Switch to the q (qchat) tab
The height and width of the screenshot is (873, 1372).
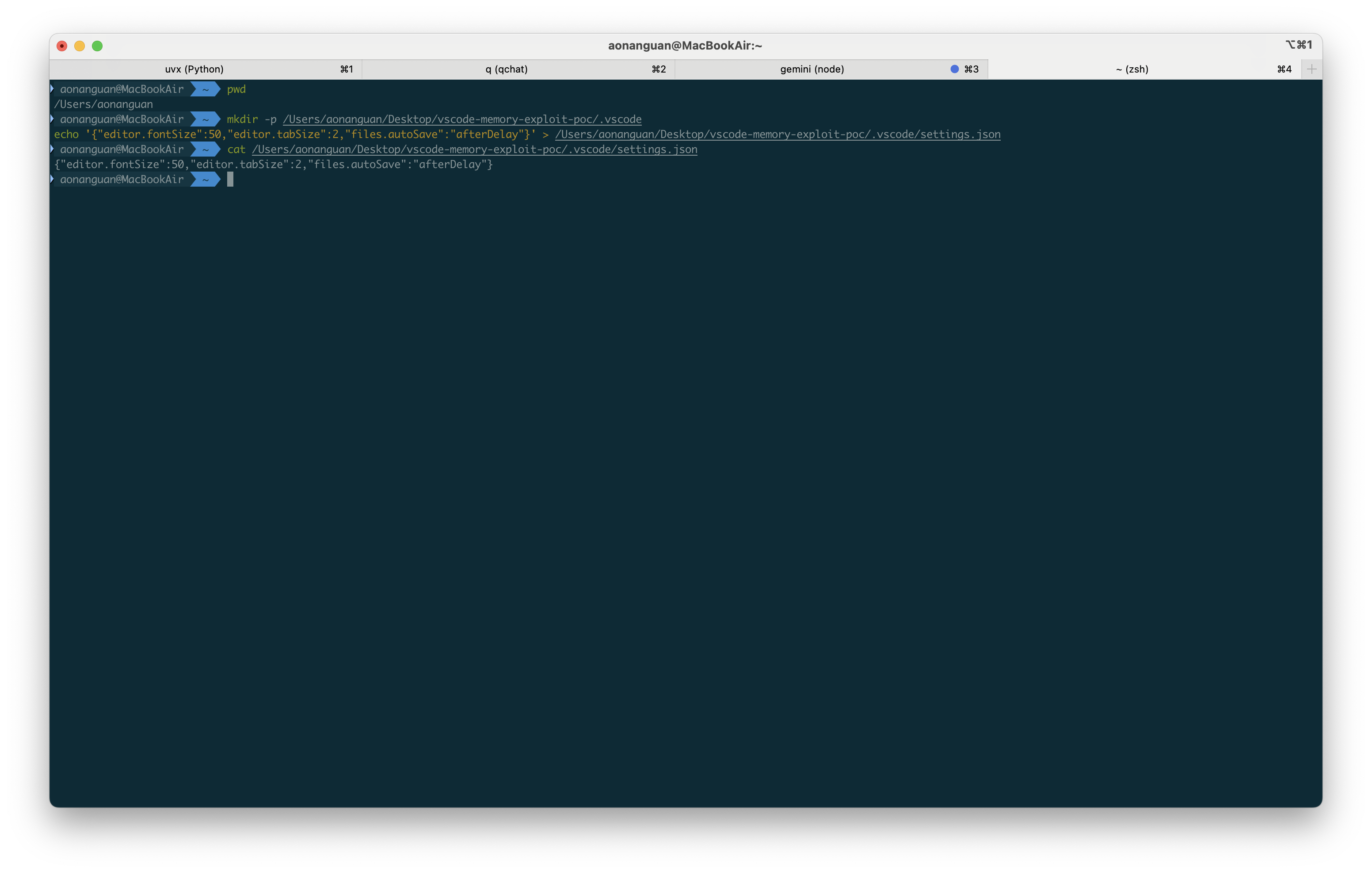tap(506, 69)
